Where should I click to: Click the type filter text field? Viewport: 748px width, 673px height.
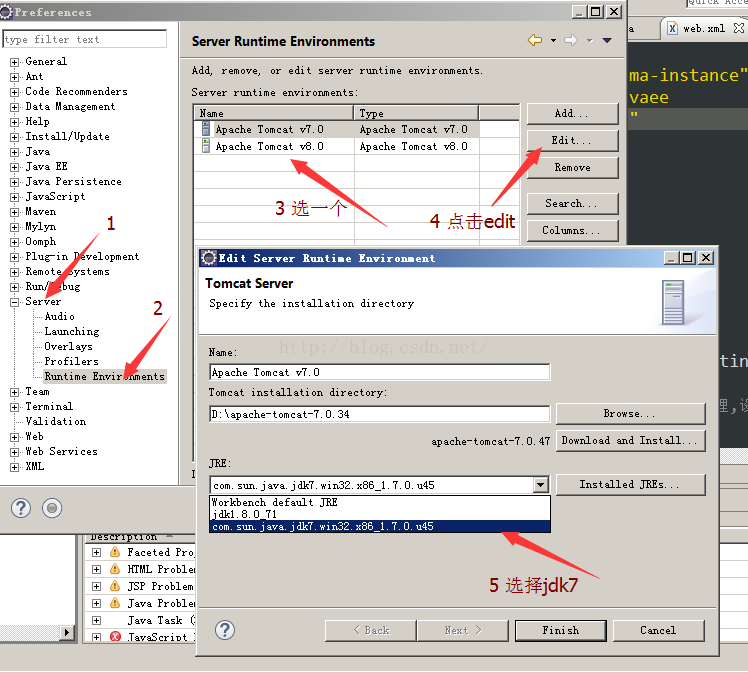pos(84,39)
